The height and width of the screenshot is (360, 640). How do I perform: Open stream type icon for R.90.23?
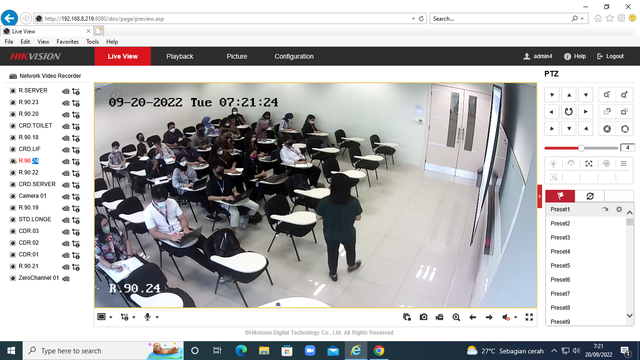click(76, 103)
